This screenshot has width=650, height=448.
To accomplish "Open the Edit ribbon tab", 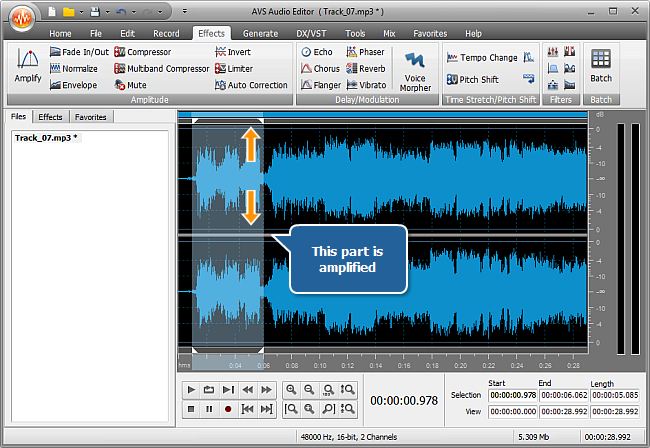I will [127, 34].
